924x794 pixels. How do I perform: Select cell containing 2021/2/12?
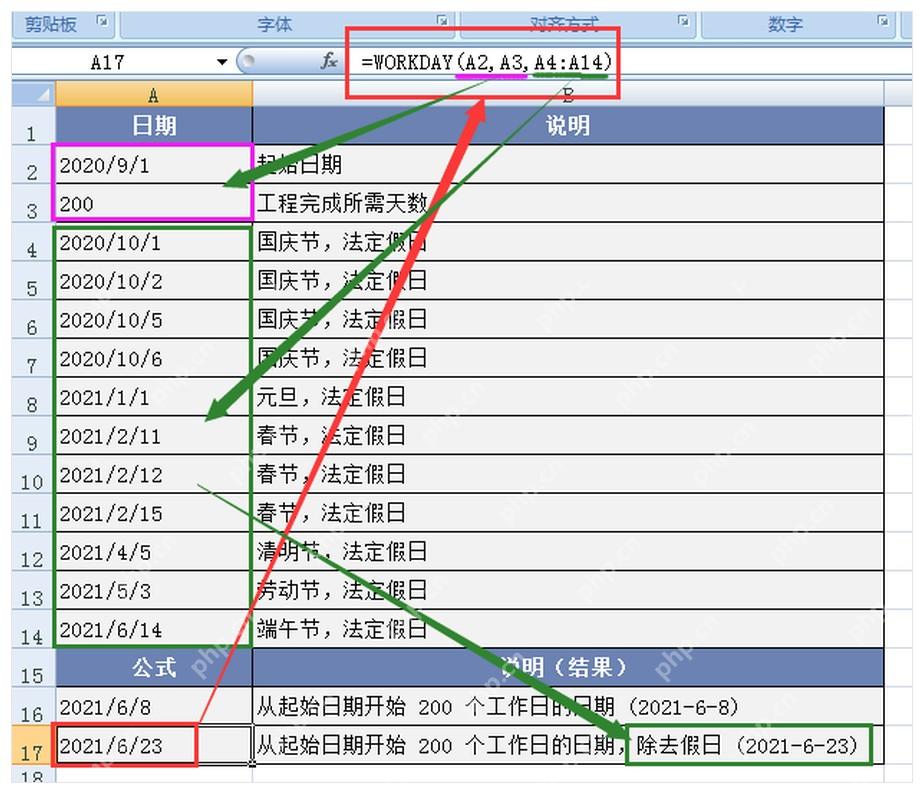[154, 475]
